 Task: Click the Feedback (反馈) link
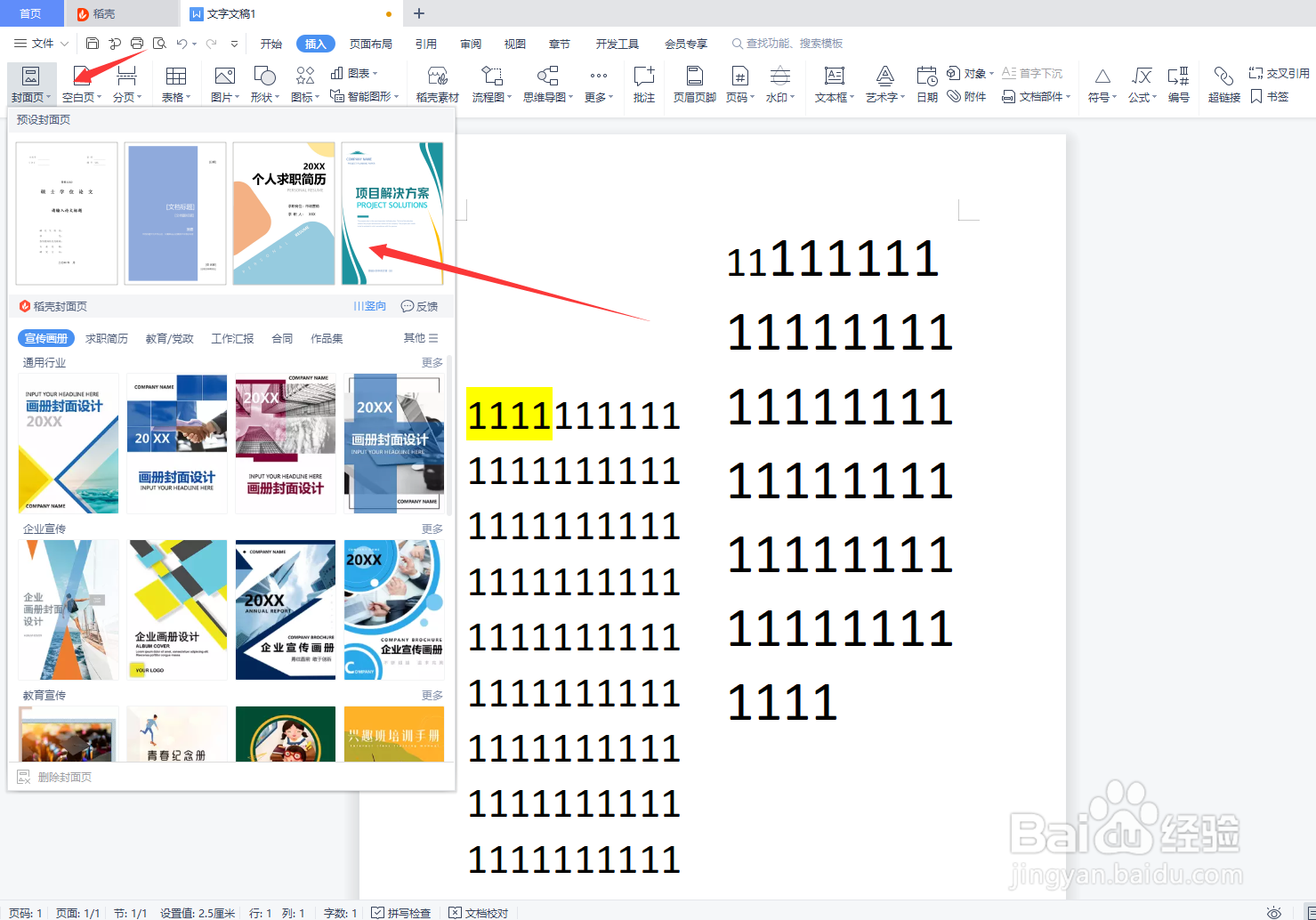point(420,306)
